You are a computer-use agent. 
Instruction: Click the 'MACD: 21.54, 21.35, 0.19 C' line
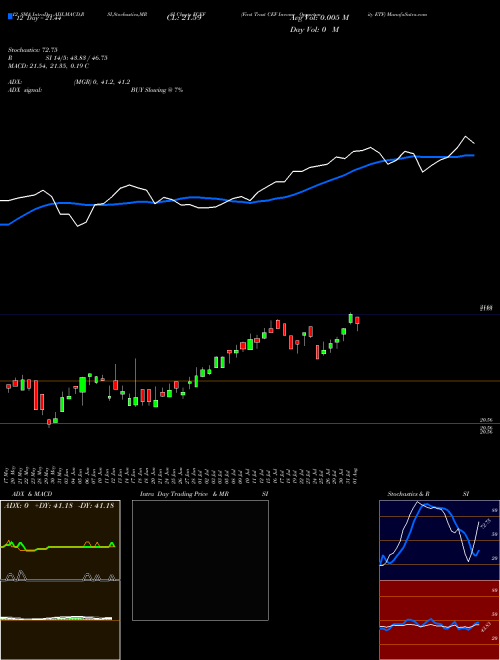point(48,66)
